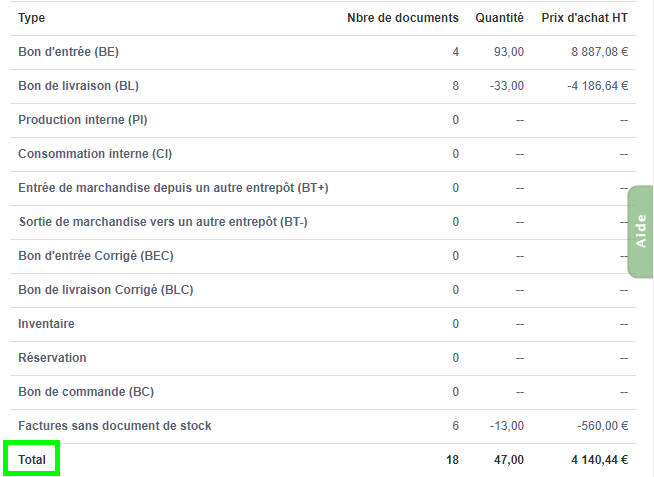The image size is (654, 477).
Task: Click document count 6 for Factures
Action: click(x=455, y=426)
